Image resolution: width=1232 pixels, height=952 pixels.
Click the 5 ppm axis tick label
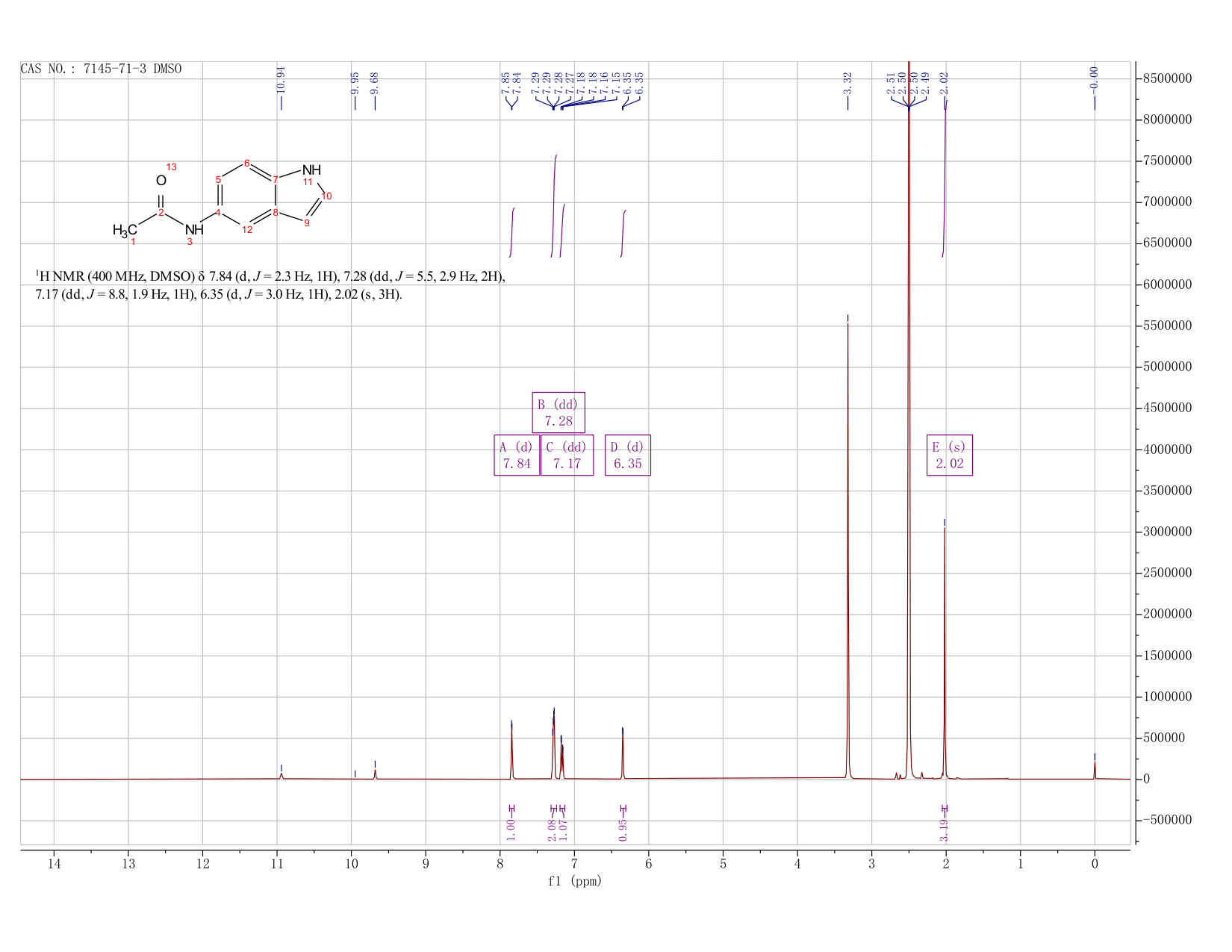723,864
